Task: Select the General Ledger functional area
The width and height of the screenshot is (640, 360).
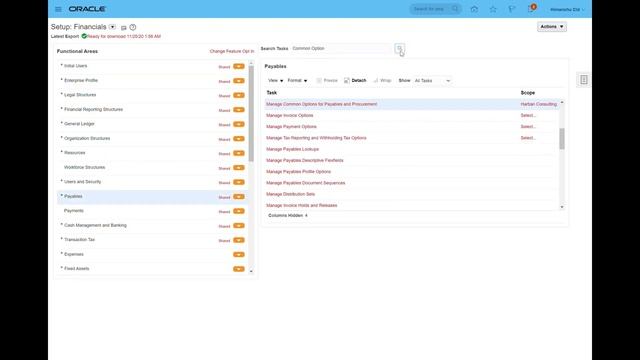Action: (79, 124)
